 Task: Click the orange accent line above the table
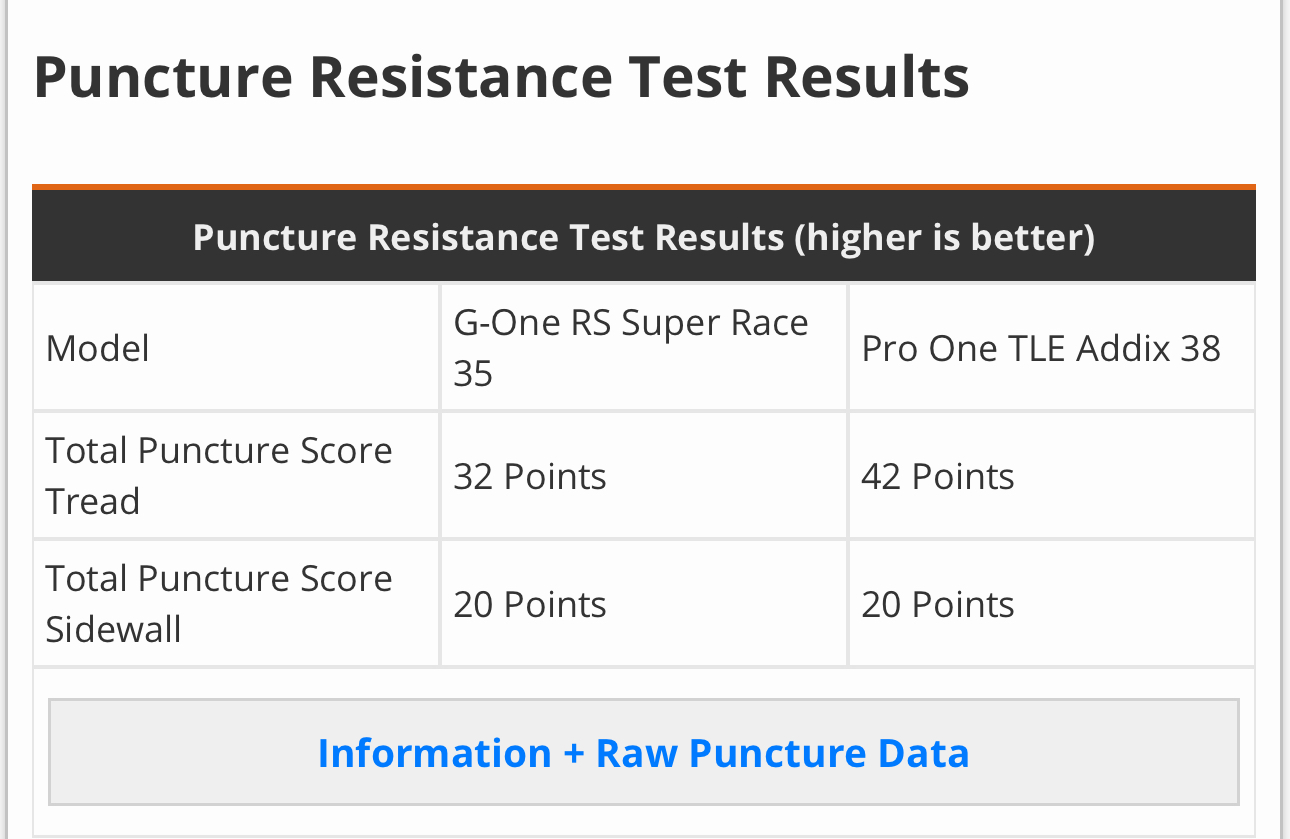[643, 186]
